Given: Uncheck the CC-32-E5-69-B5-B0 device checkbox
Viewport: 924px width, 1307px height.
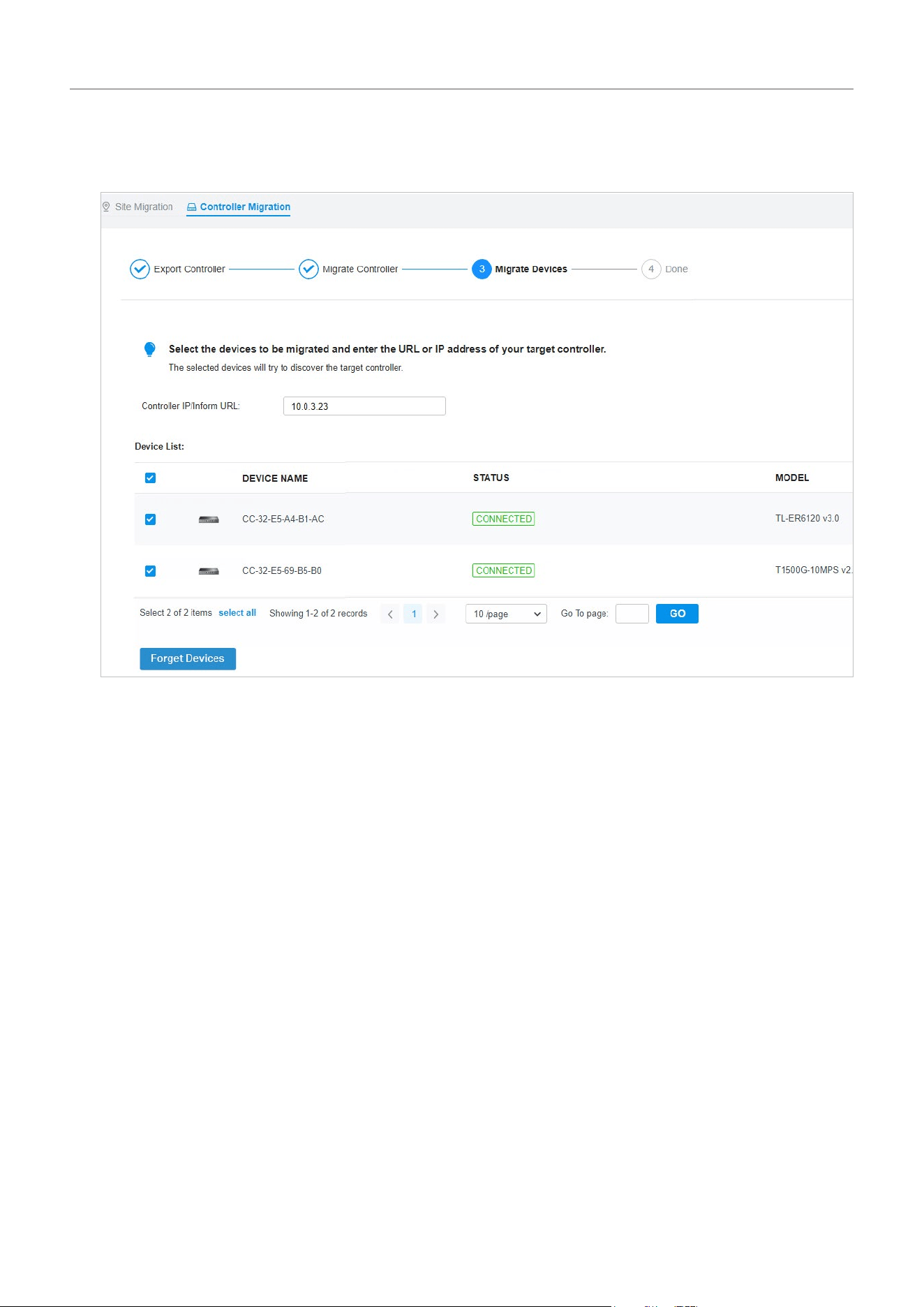Looking at the screenshot, I should (x=150, y=571).
